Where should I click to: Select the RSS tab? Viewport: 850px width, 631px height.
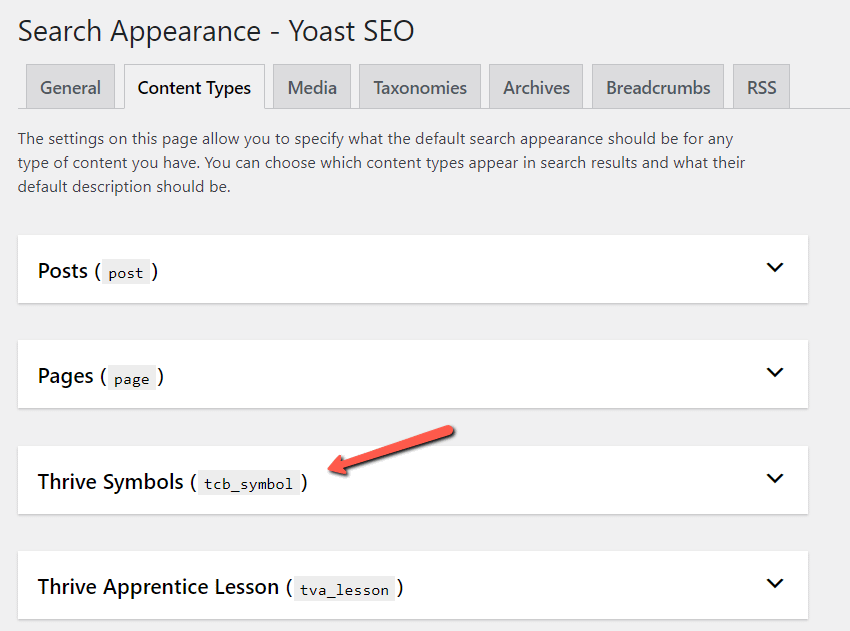[x=762, y=87]
